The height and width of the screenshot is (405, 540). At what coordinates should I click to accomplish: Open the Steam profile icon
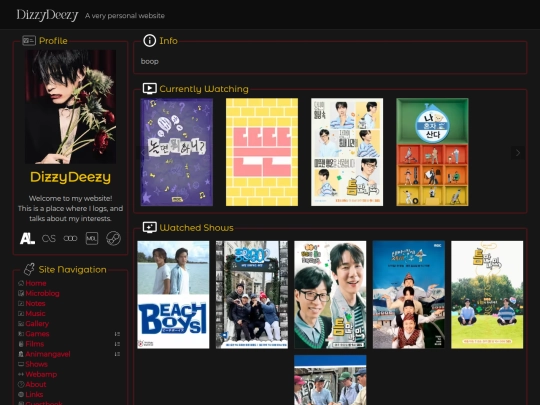pyautogui.click(x=113, y=238)
